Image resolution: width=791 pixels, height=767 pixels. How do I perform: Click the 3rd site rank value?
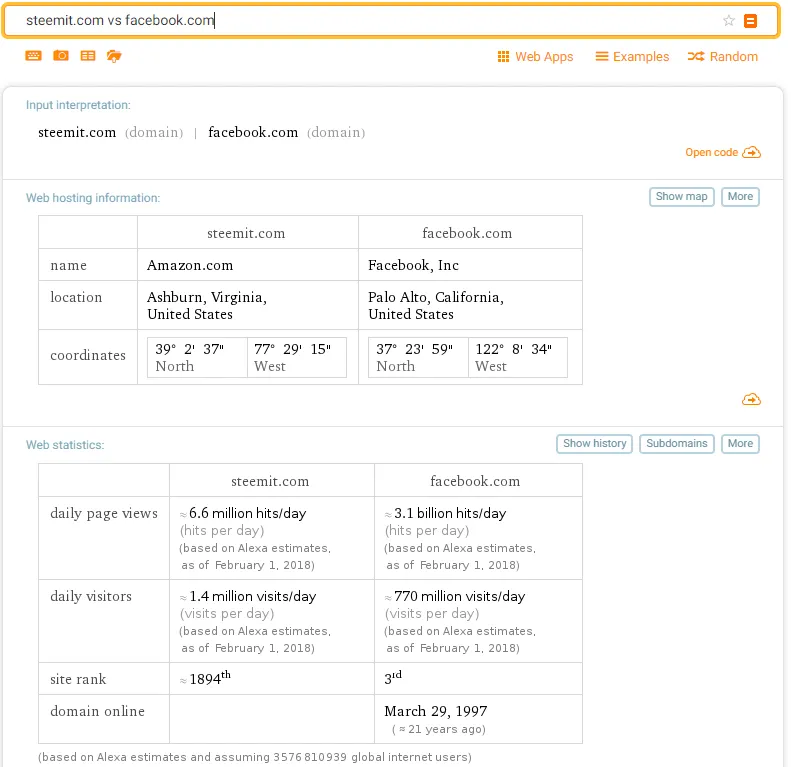pyautogui.click(x=393, y=678)
